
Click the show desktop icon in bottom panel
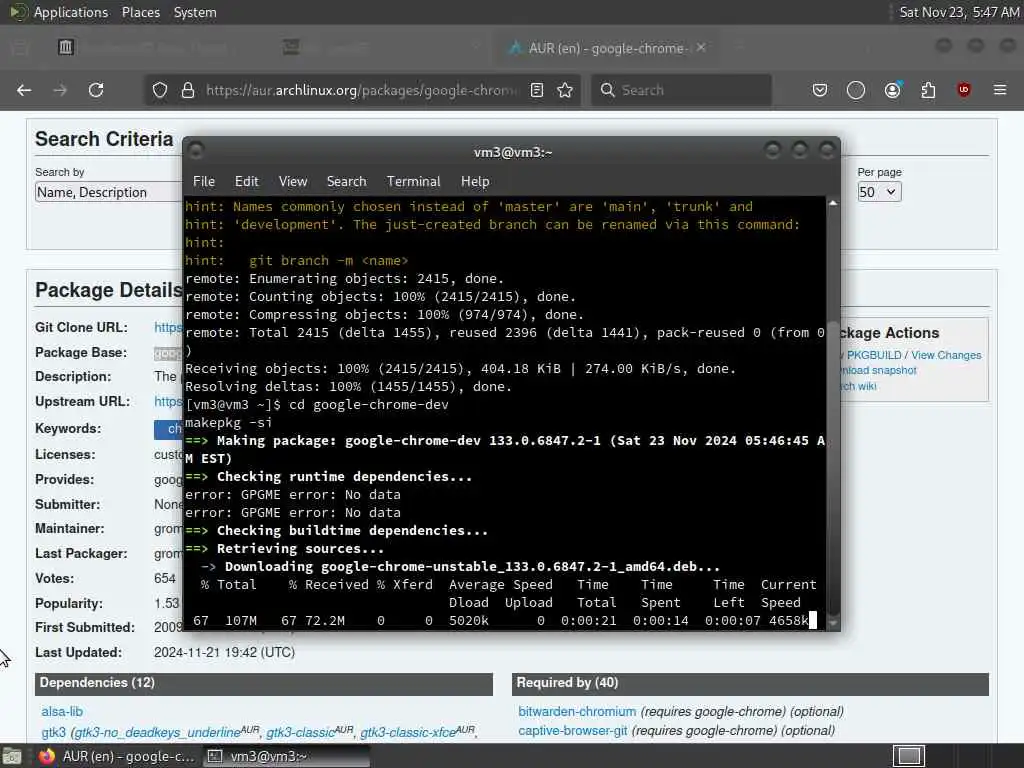(12, 756)
